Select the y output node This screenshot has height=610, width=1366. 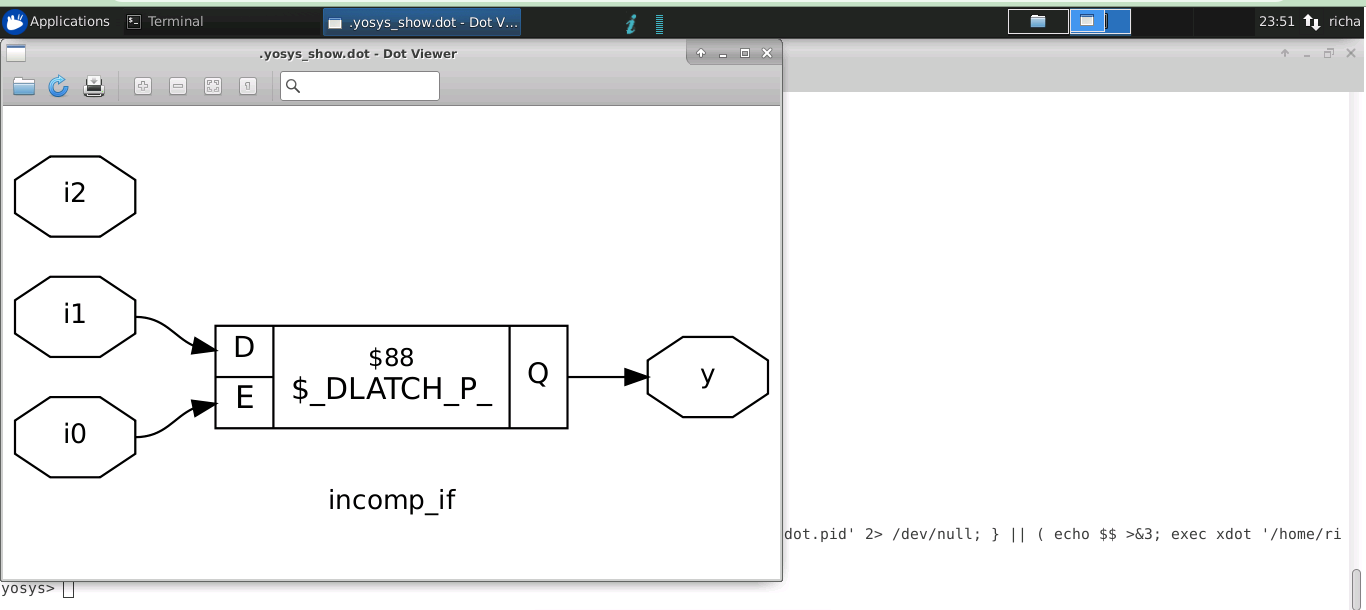(x=707, y=375)
